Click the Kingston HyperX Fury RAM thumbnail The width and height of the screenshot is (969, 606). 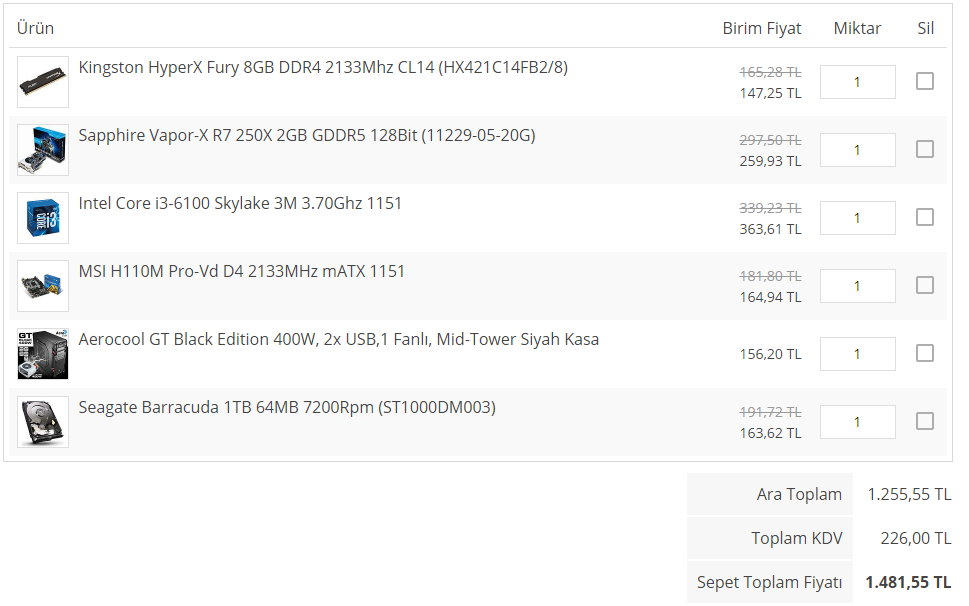[43, 82]
